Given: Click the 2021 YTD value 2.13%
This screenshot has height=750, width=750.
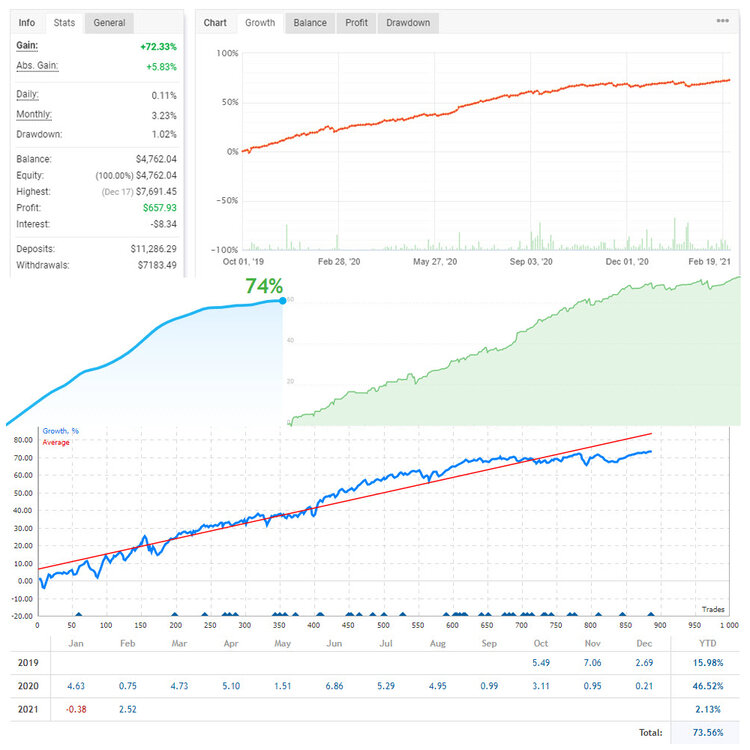Looking at the screenshot, I should 708,709.
